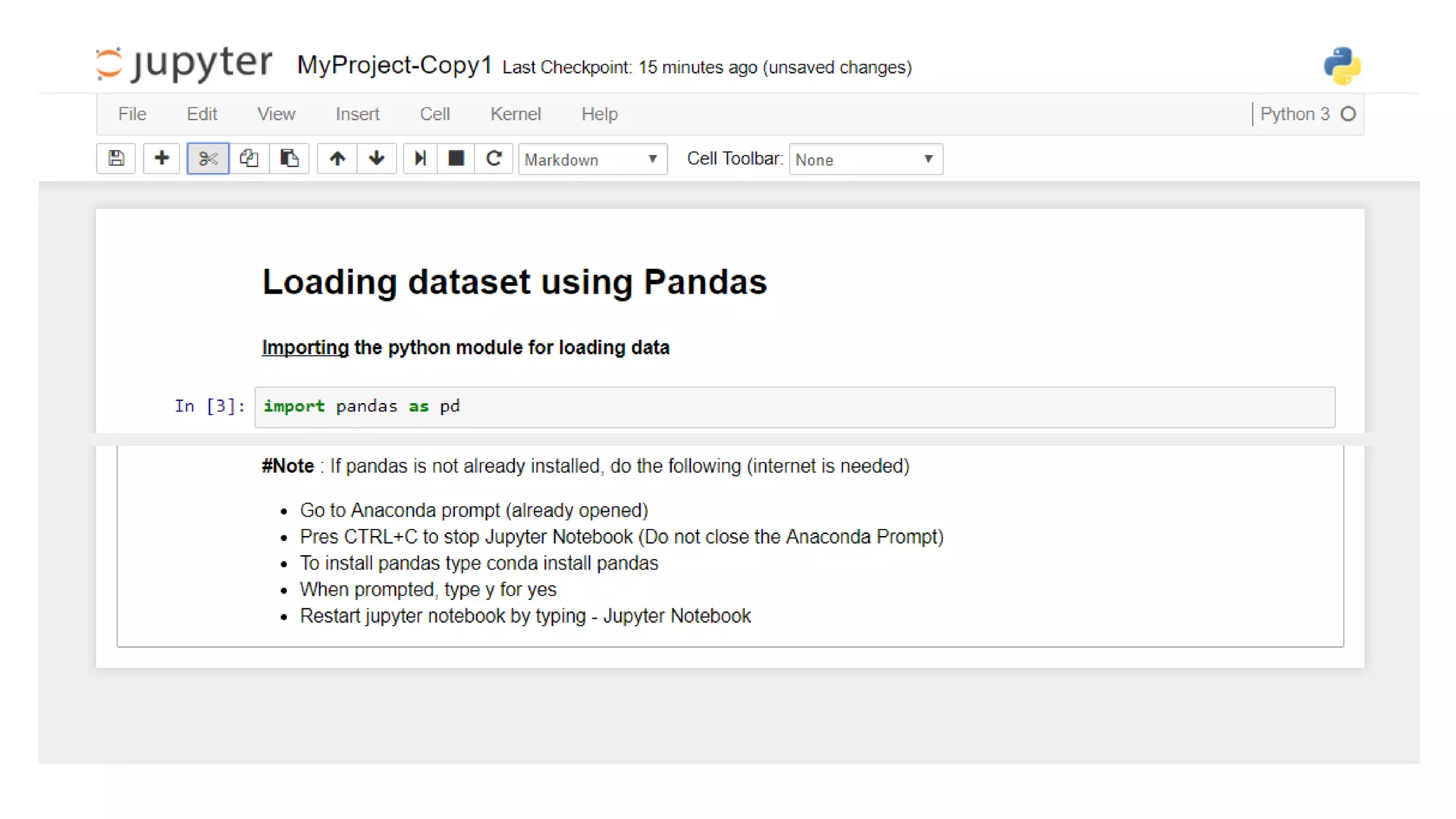Move selected cell down with the arrow

[377, 159]
